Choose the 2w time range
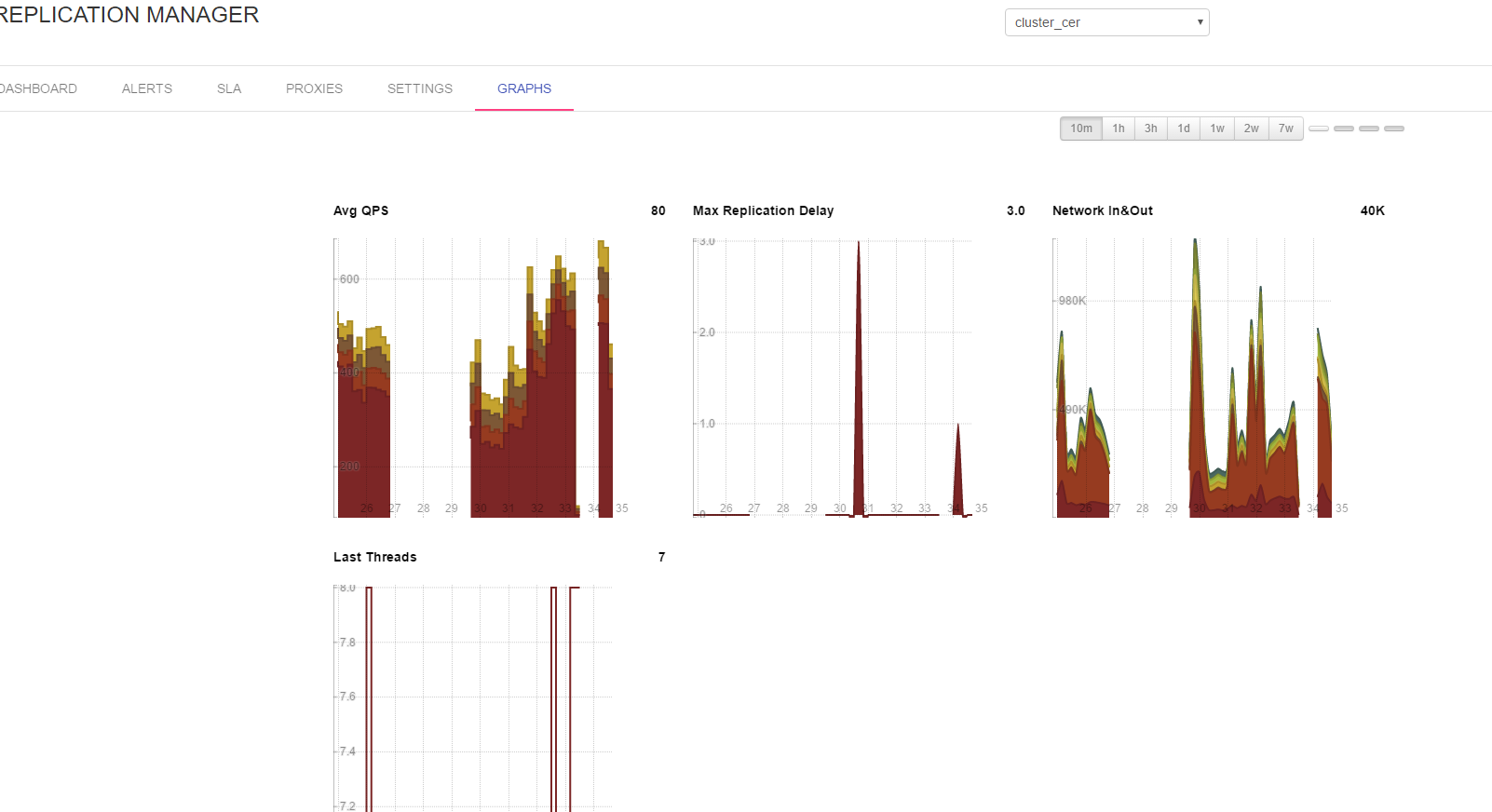 point(1252,129)
